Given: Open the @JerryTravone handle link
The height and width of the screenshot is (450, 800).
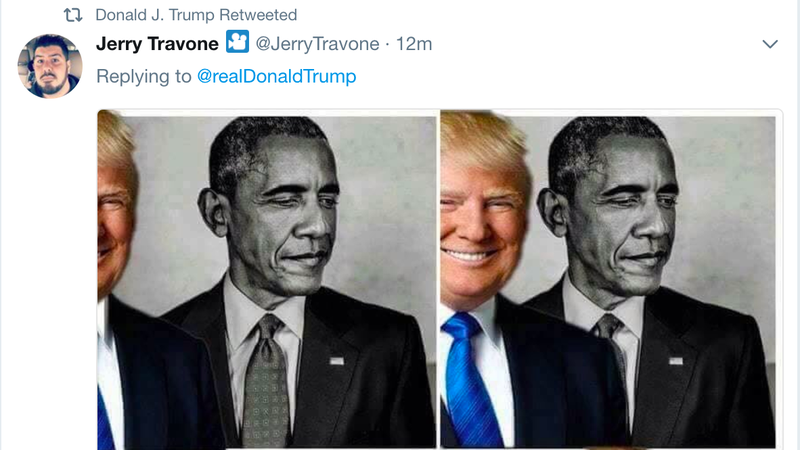Looking at the screenshot, I should (x=317, y=44).
